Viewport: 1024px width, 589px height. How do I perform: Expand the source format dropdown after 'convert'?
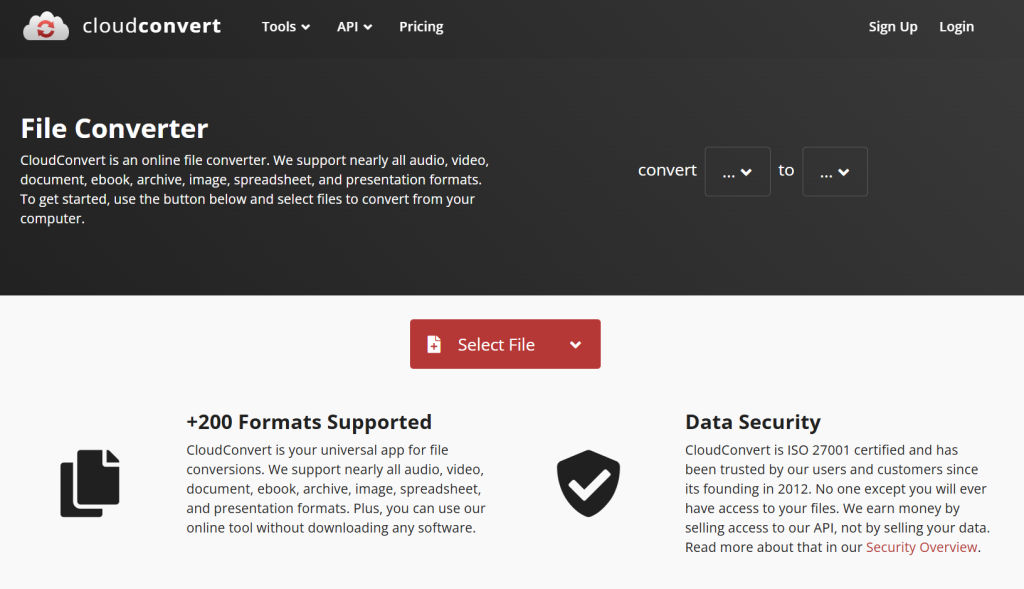point(737,172)
